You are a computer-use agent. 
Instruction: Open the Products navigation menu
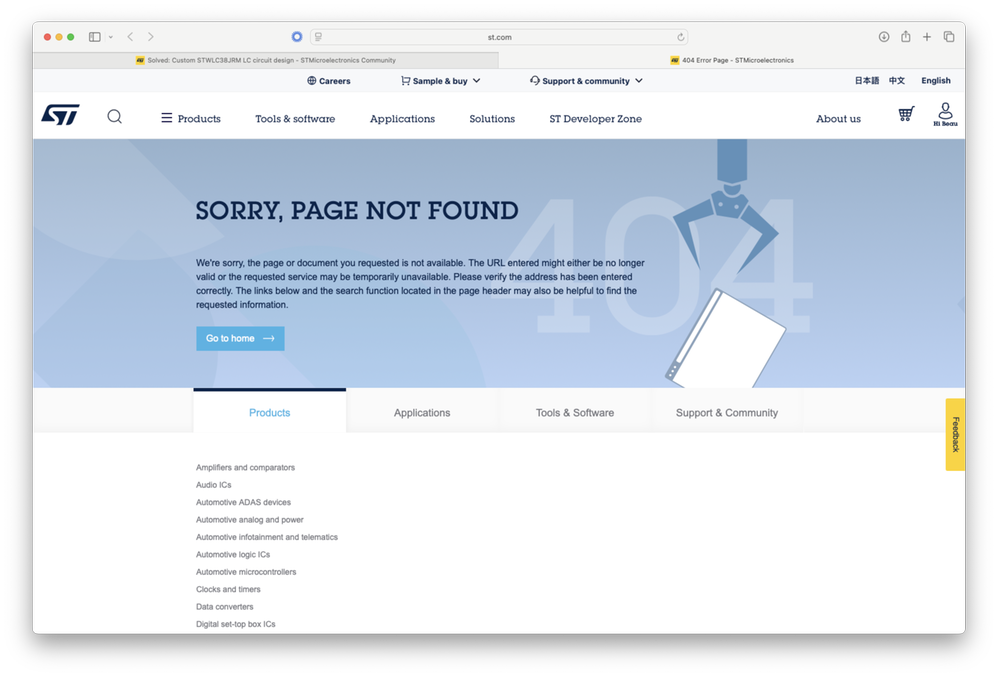191,118
